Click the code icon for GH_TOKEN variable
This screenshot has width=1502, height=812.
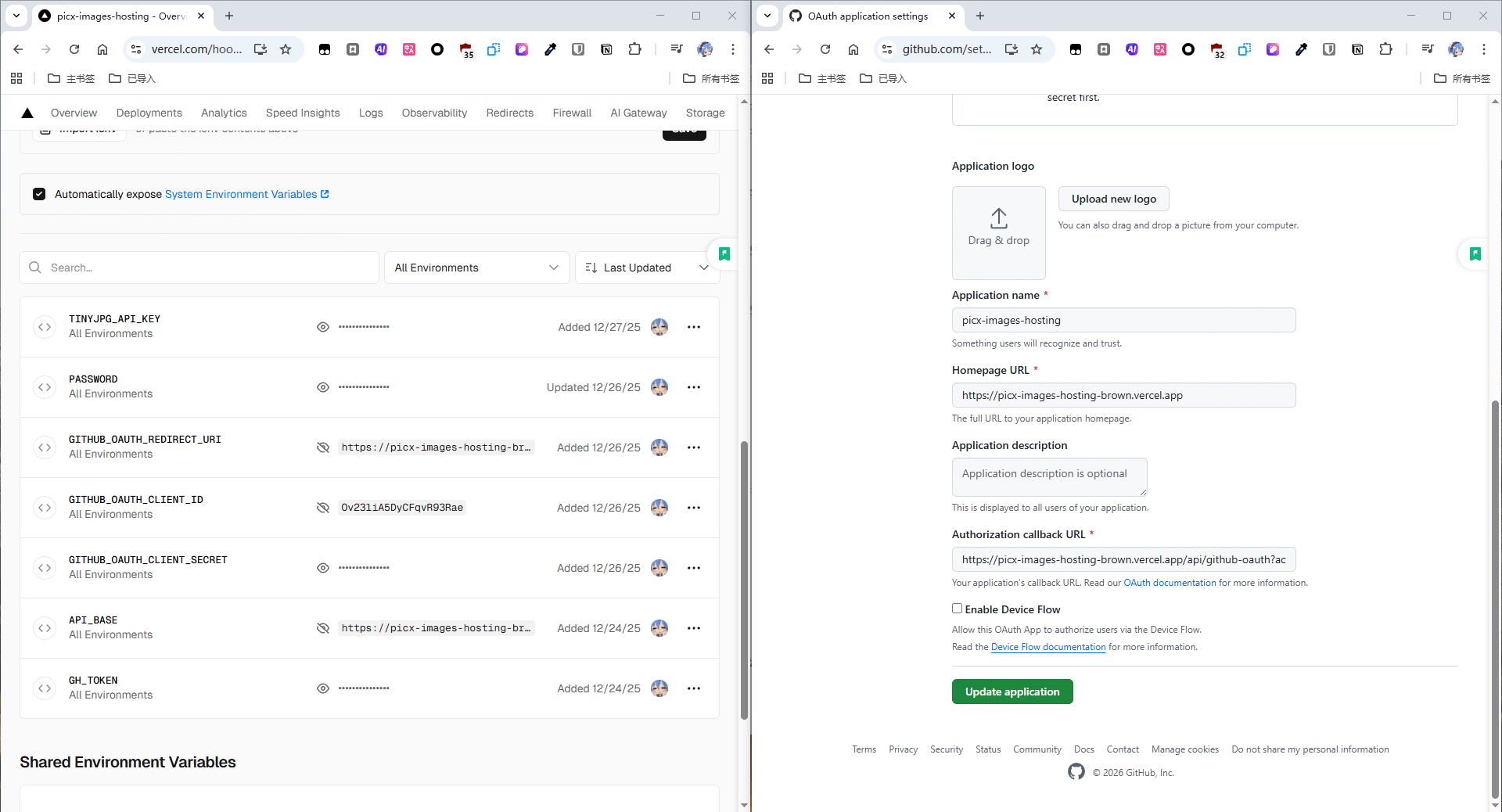tap(45, 688)
